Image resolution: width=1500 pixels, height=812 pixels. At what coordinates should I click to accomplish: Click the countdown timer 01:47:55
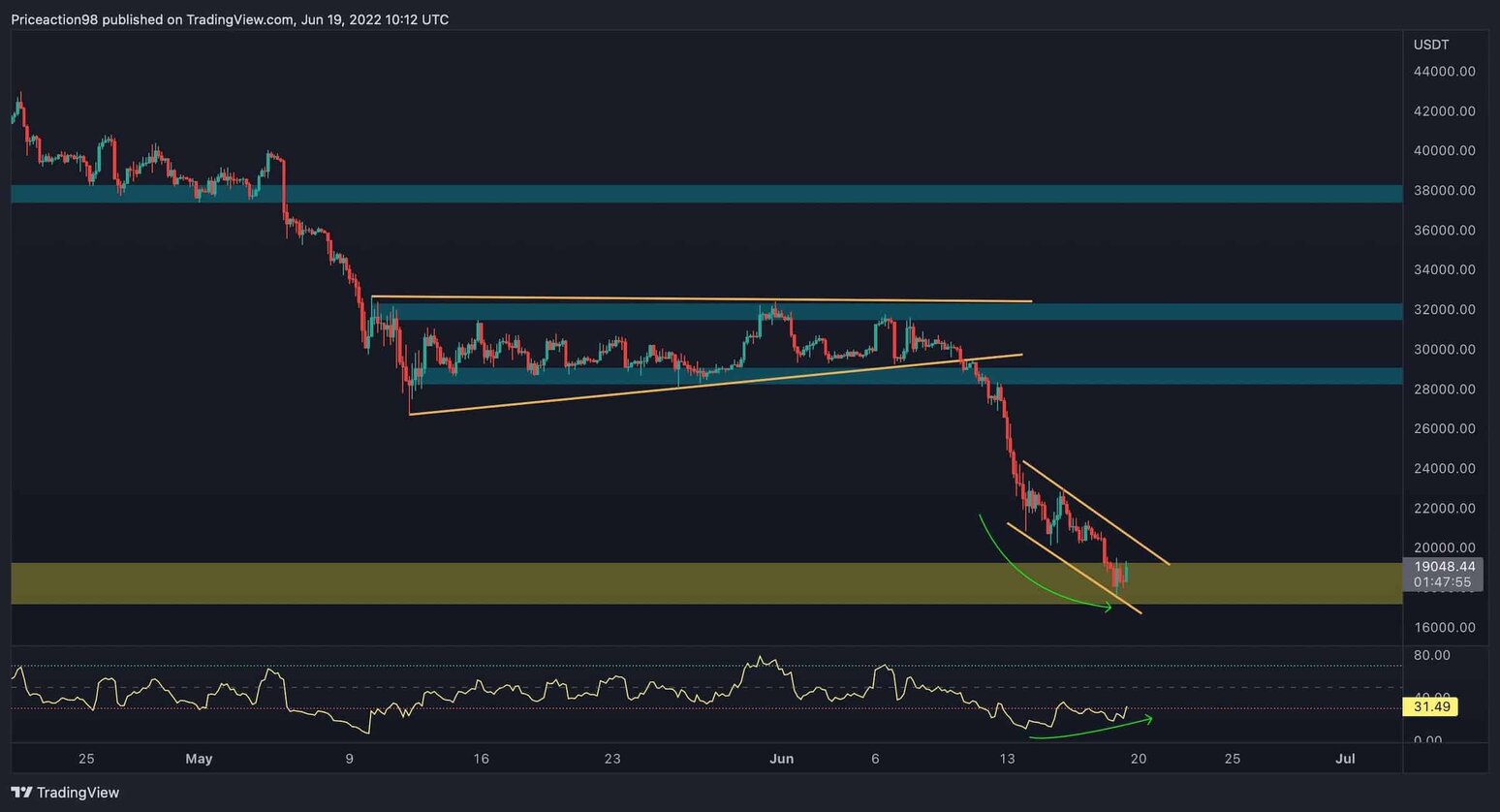point(1442,582)
